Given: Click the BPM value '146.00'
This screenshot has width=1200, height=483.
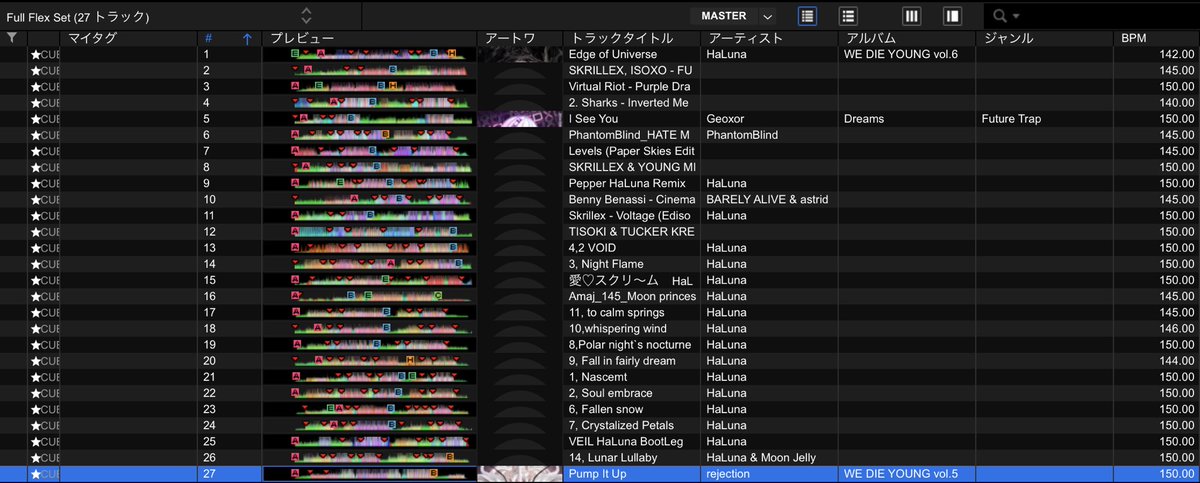Looking at the screenshot, I should [1175, 329].
